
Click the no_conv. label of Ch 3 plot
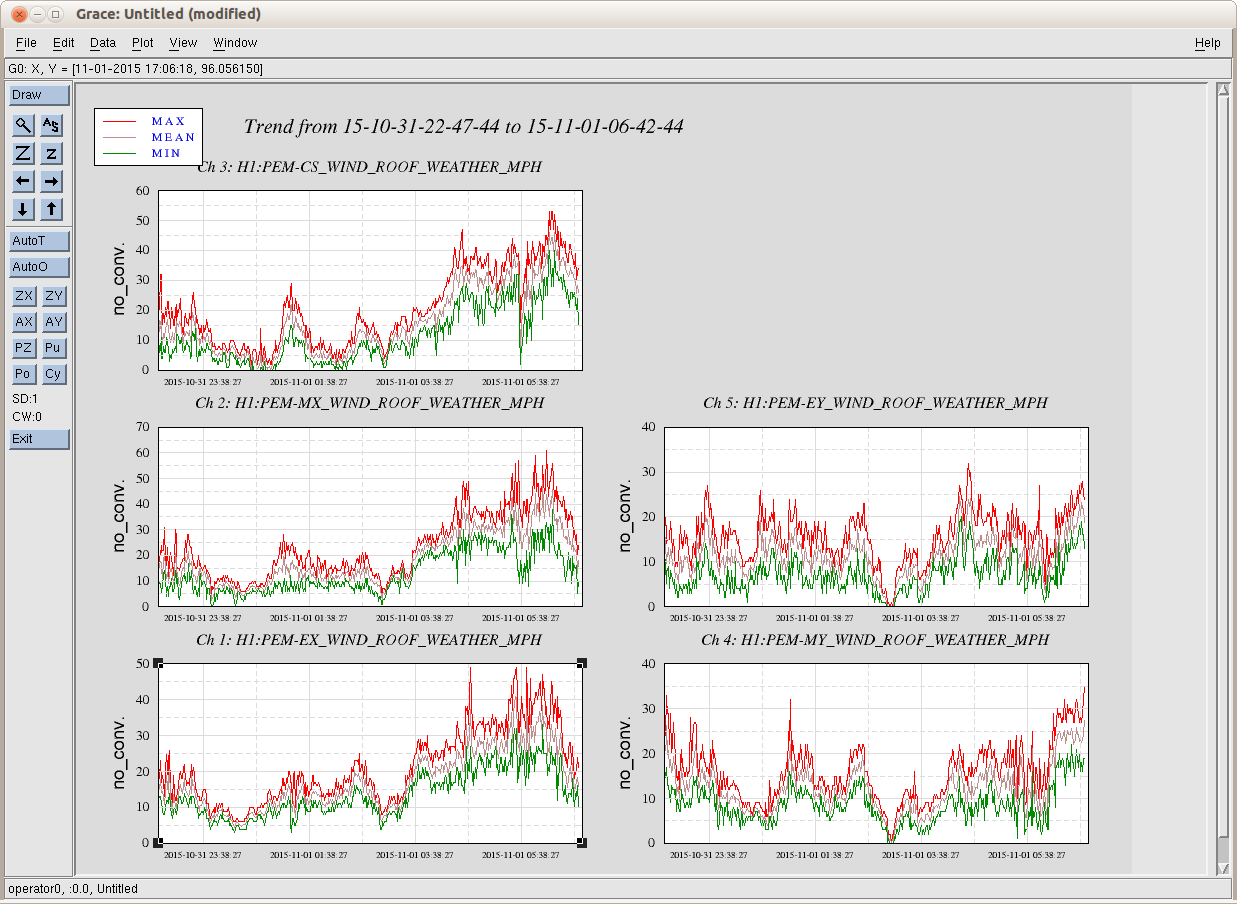click(x=120, y=280)
